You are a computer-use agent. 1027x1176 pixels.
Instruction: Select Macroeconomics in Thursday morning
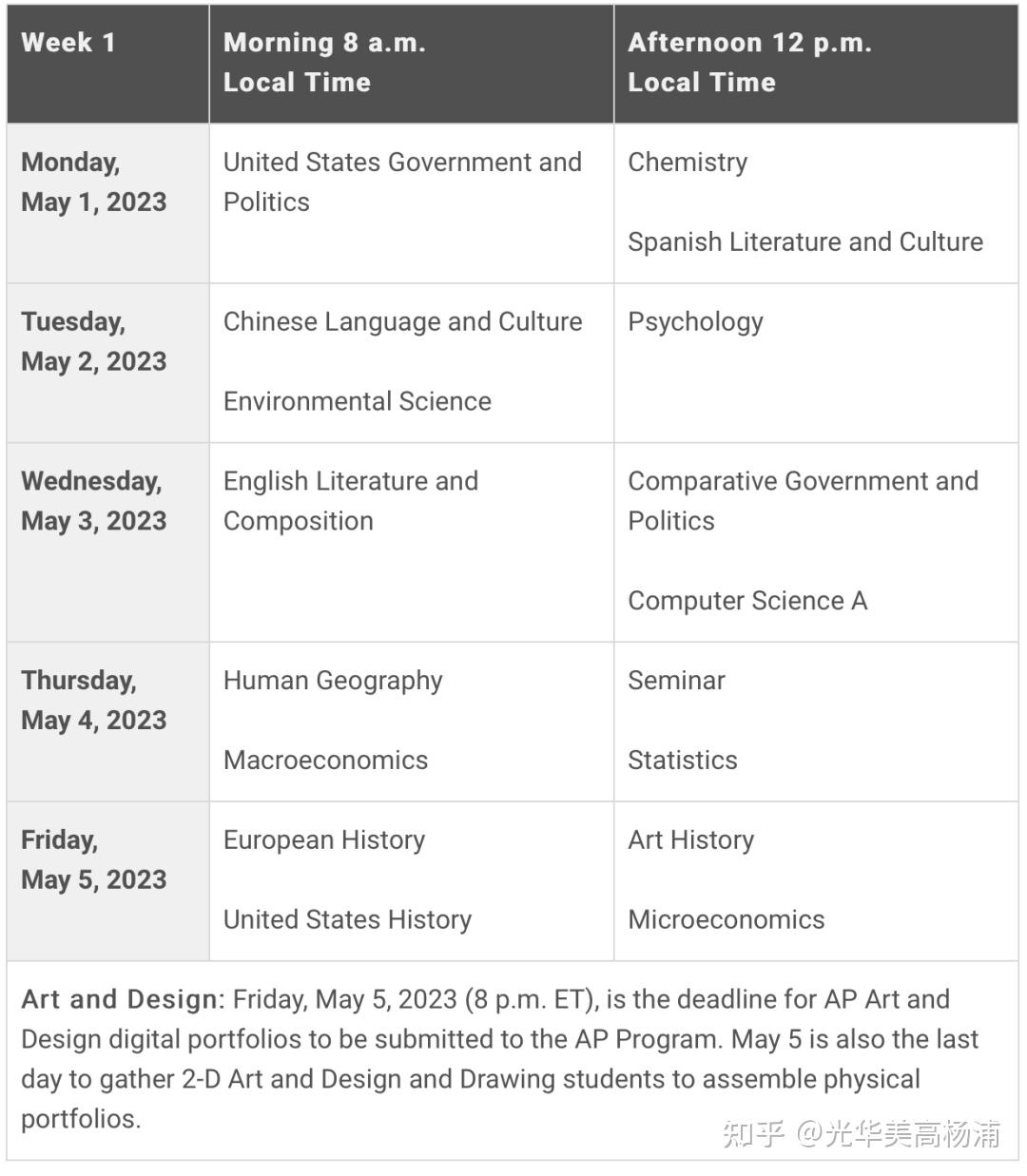(x=325, y=761)
